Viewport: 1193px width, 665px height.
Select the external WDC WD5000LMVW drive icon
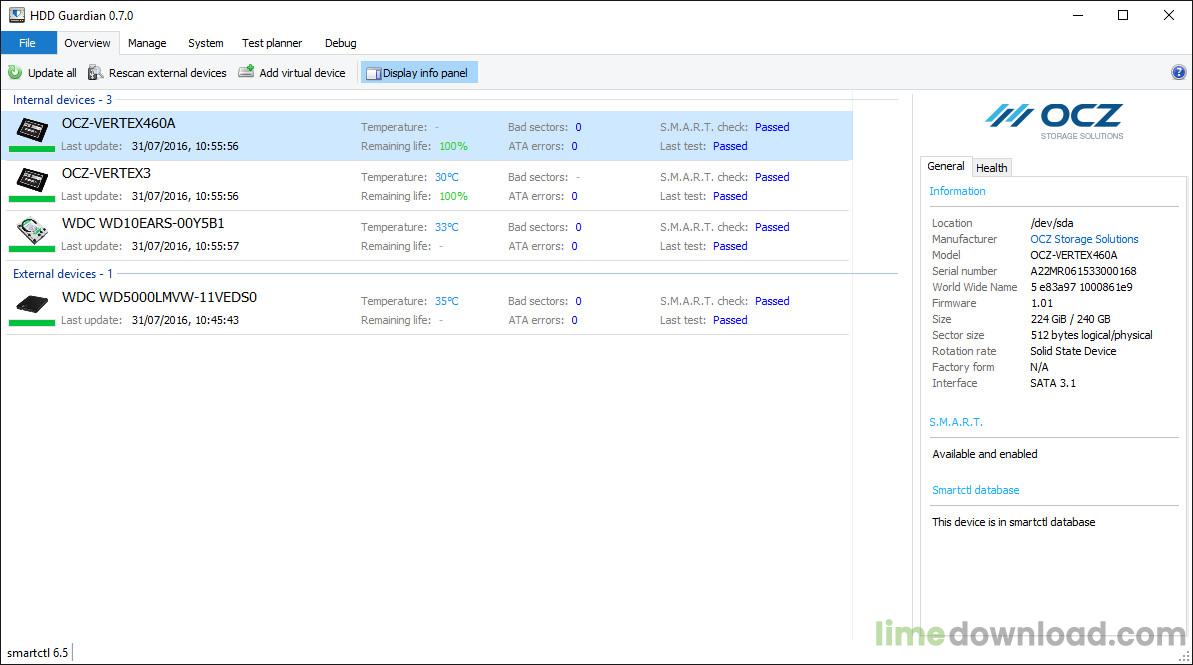click(x=32, y=303)
